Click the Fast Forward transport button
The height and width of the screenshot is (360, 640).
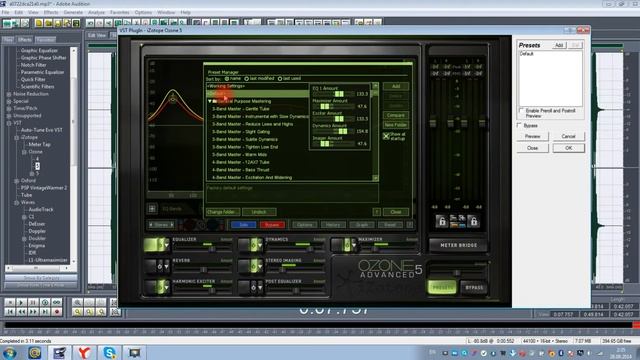[x=33, y=312]
